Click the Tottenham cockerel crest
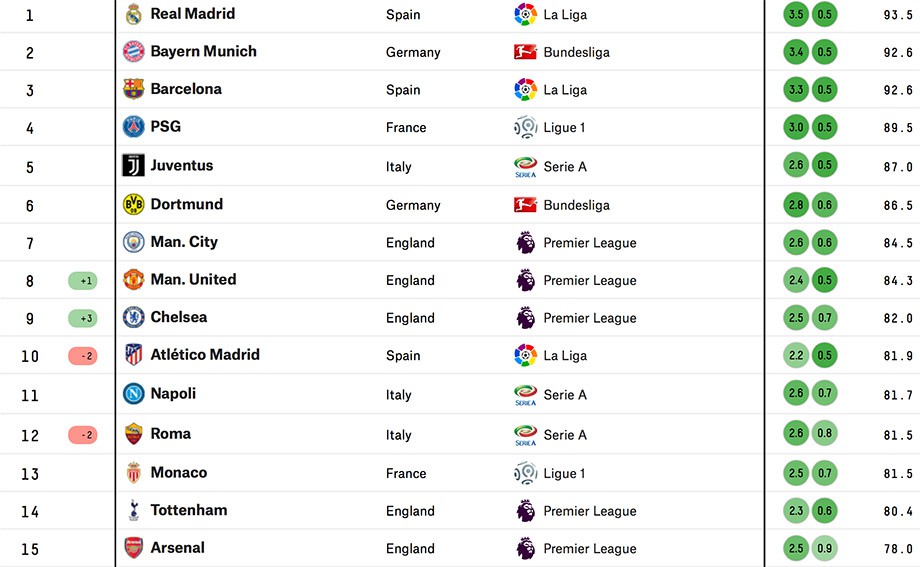 click(x=134, y=510)
